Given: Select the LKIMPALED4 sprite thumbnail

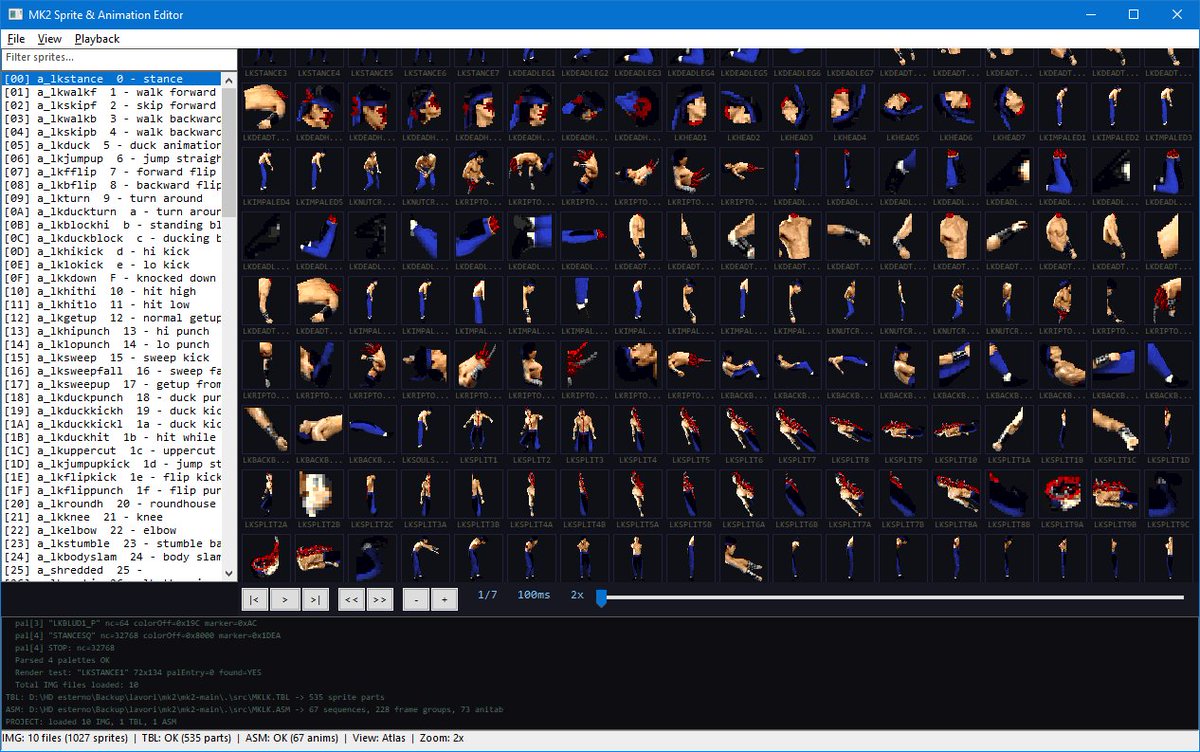Looking at the screenshot, I should pyautogui.click(x=266, y=172).
